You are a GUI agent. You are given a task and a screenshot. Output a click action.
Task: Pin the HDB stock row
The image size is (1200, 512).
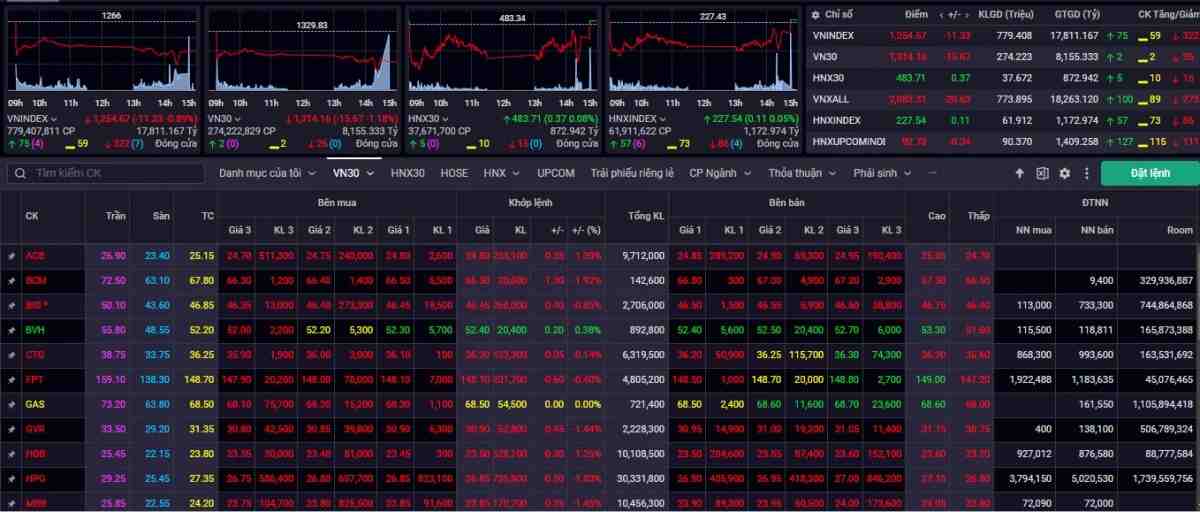11,453
